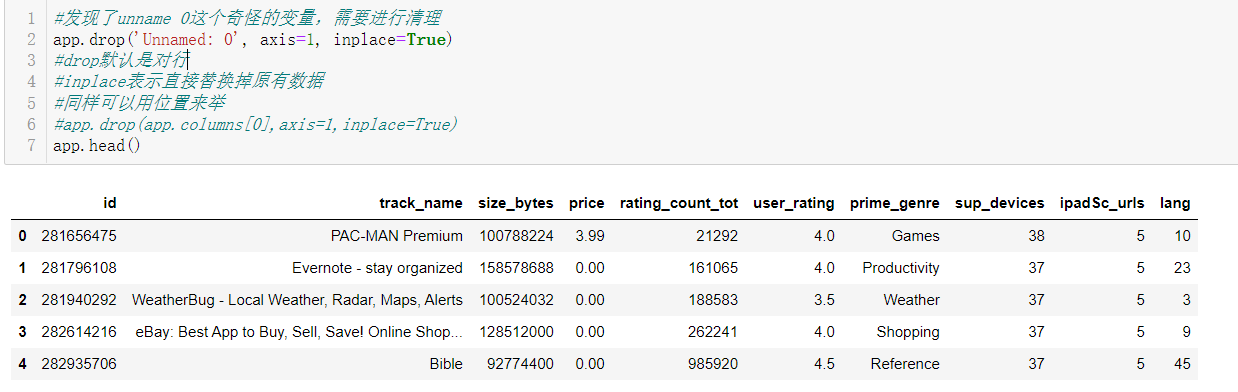Select size_bytes value 100788224
Image resolution: width=1238 pixels, height=392 pixels.
pos(516,236)
